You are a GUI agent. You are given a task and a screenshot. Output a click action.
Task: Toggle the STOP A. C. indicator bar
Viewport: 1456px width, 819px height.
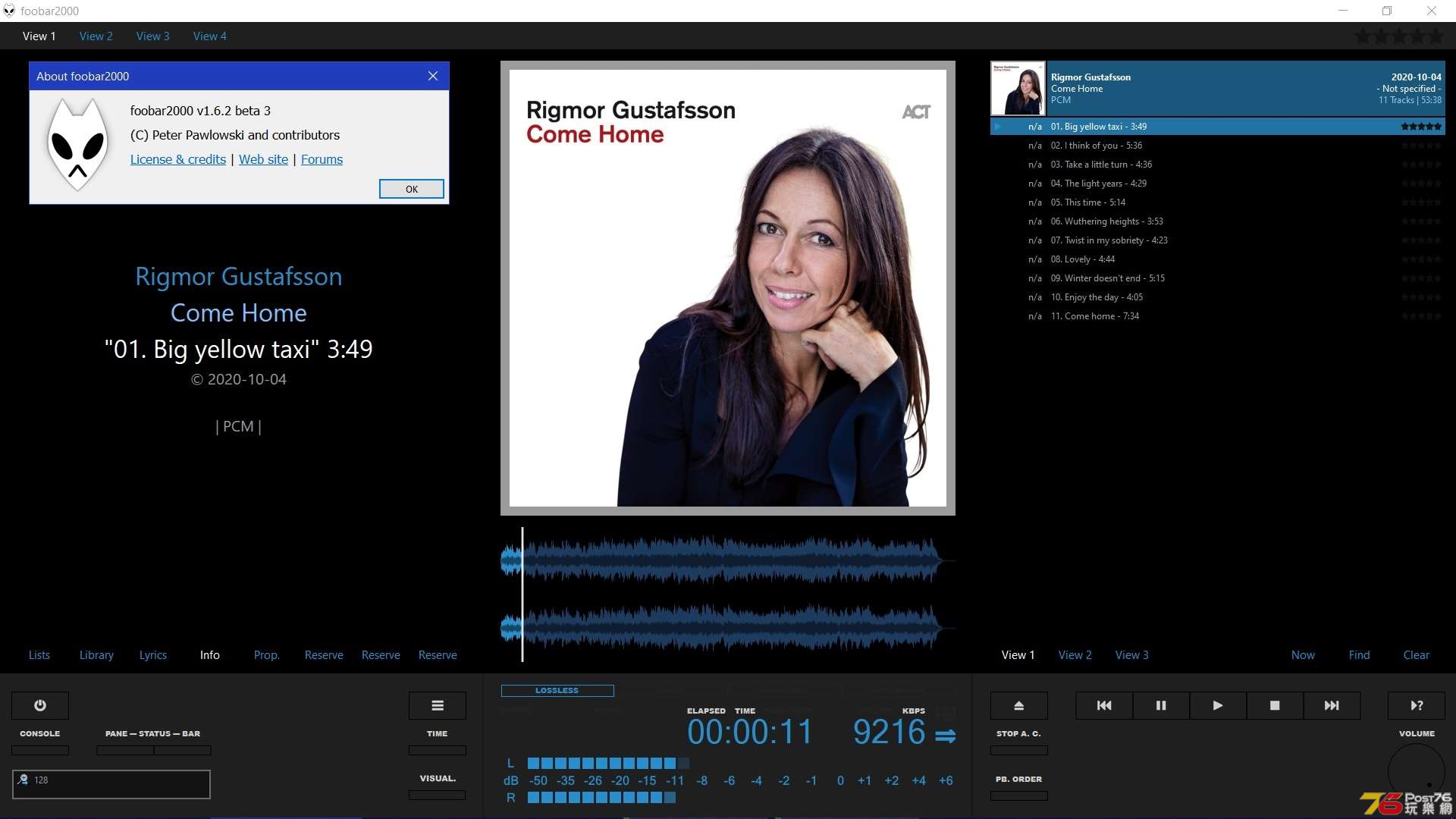[x=1019, y=750]
